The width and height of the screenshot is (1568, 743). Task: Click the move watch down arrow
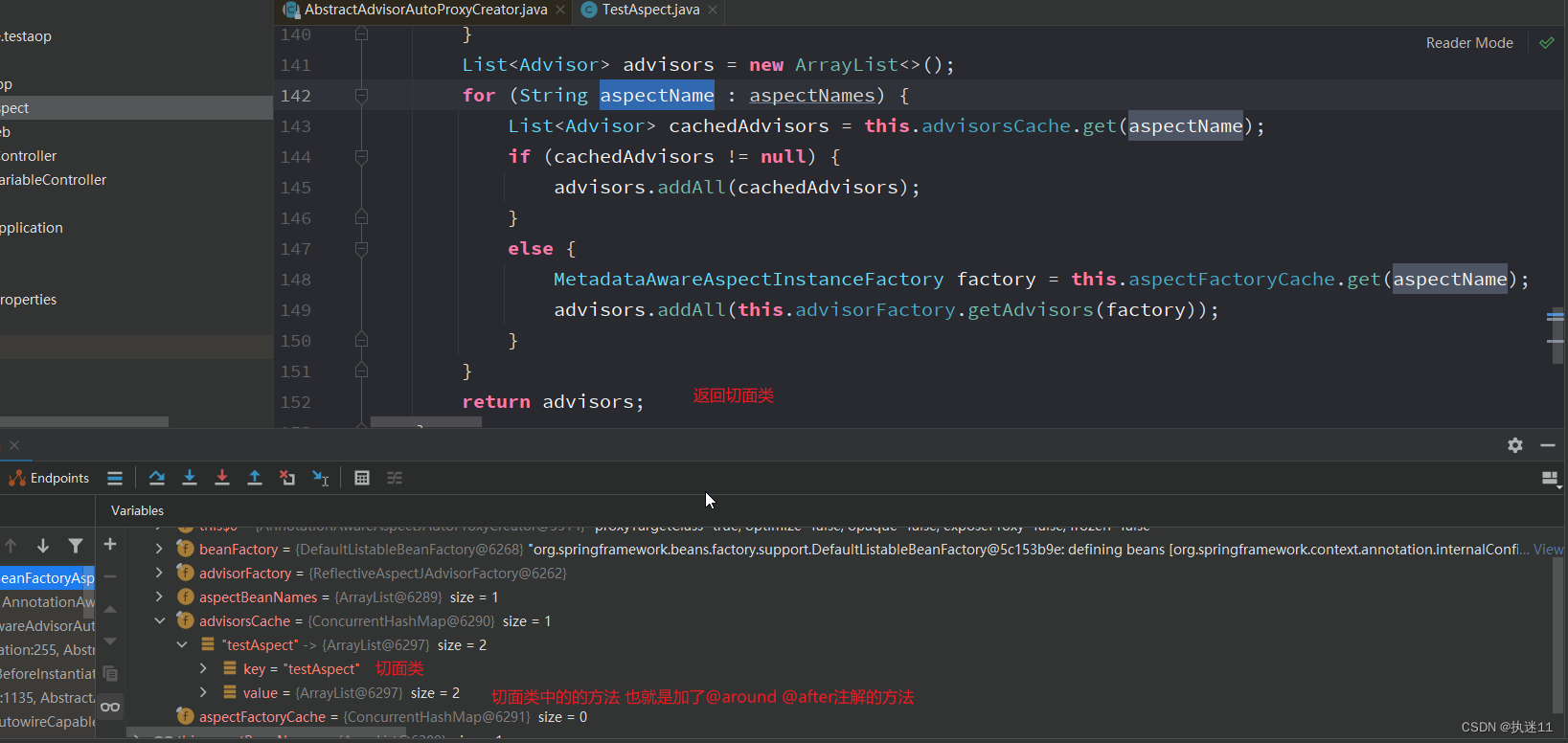click(x=110, y=642)
